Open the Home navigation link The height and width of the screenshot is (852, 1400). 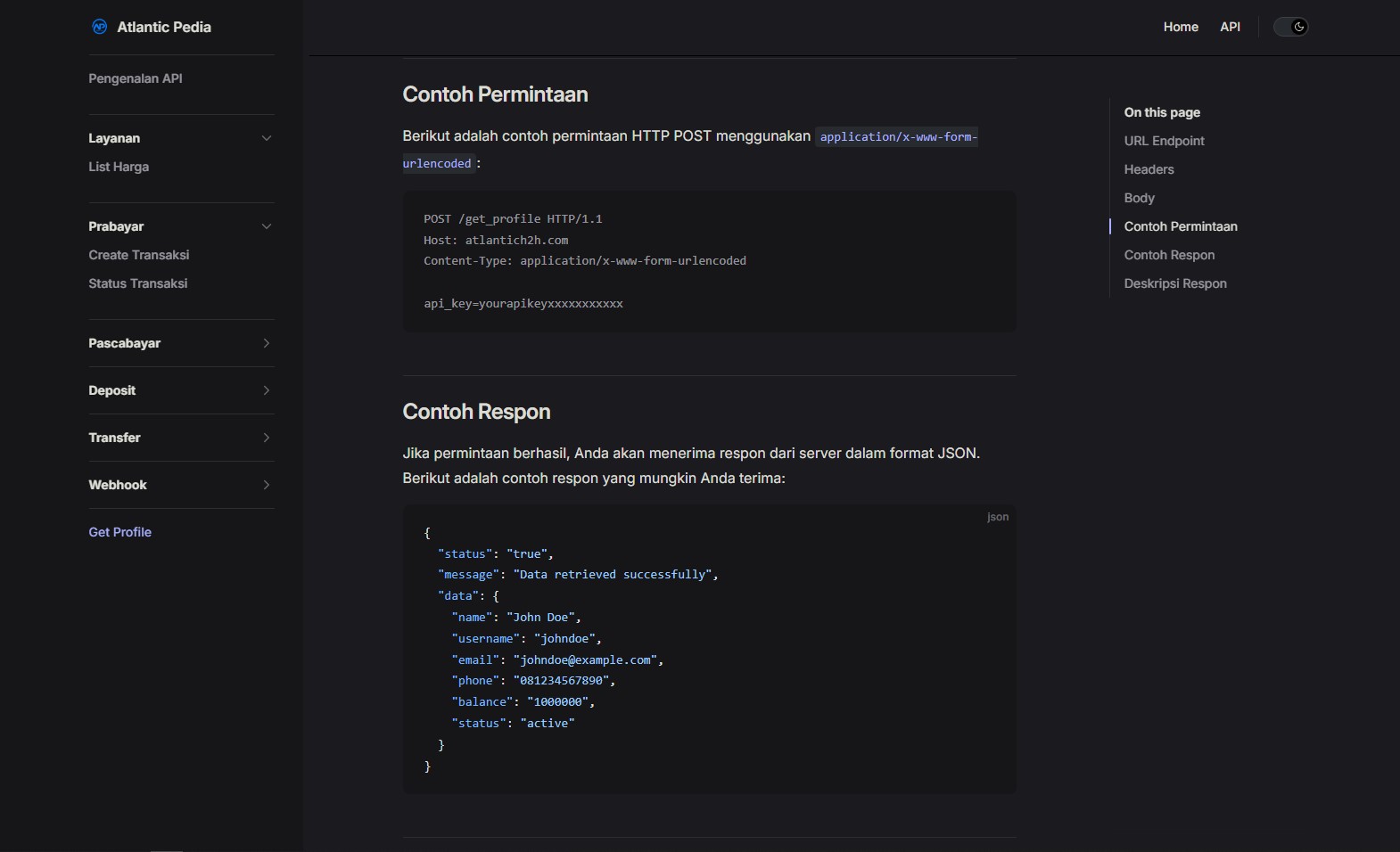pyautogui.click(x=1180, y=27)
